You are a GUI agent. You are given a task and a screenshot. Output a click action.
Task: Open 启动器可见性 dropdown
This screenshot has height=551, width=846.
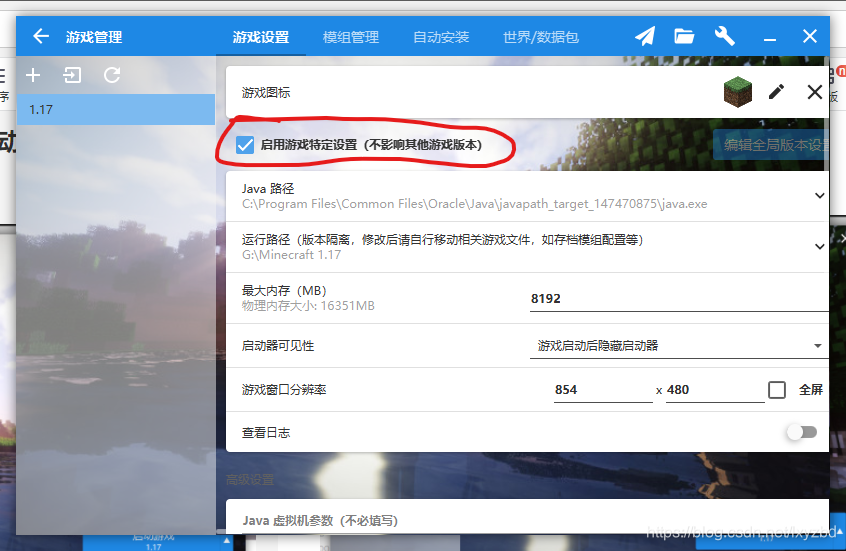(x=679, y=346)
